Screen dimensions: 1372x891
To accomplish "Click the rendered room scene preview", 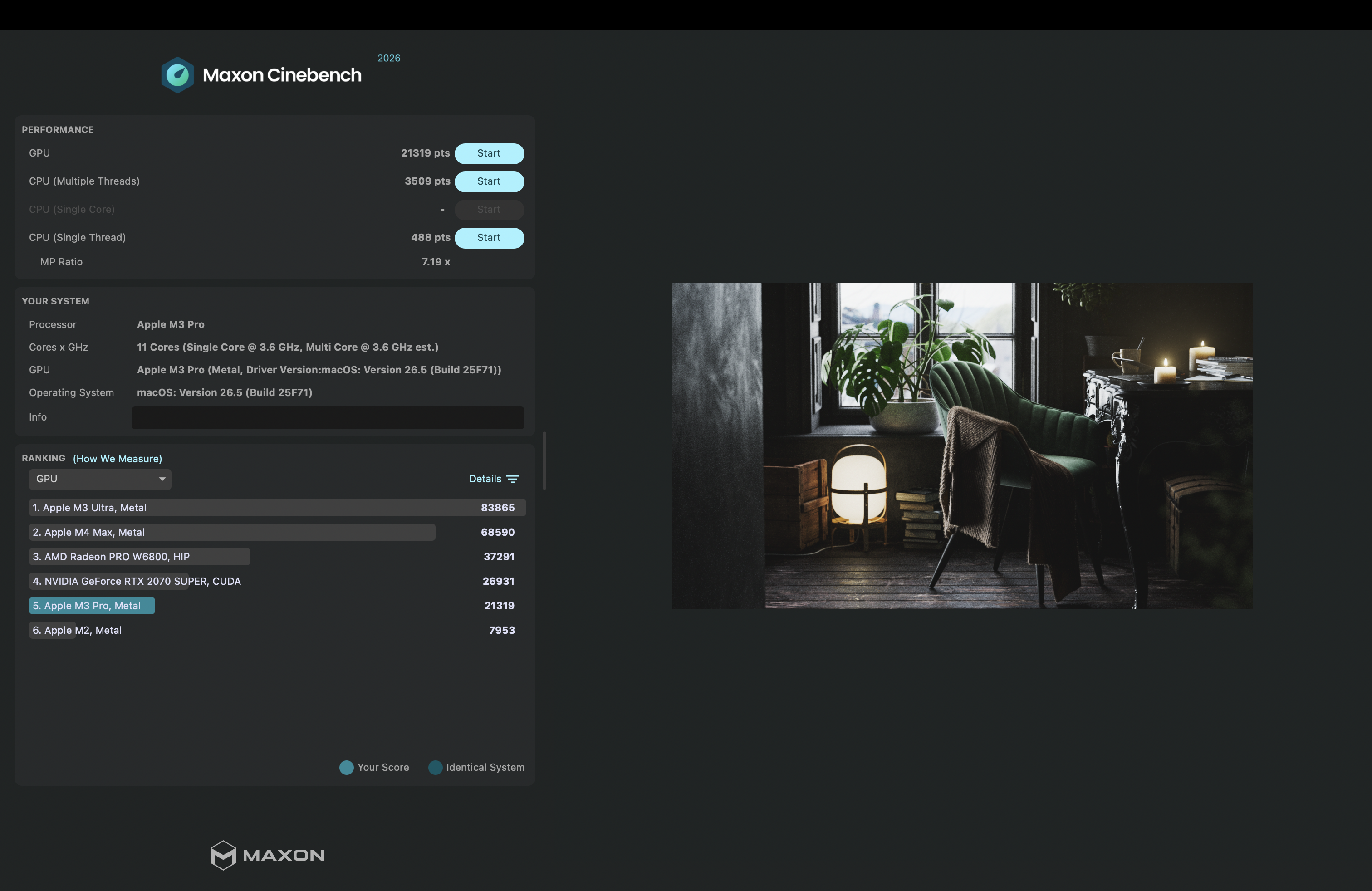I will pos(962,445).
